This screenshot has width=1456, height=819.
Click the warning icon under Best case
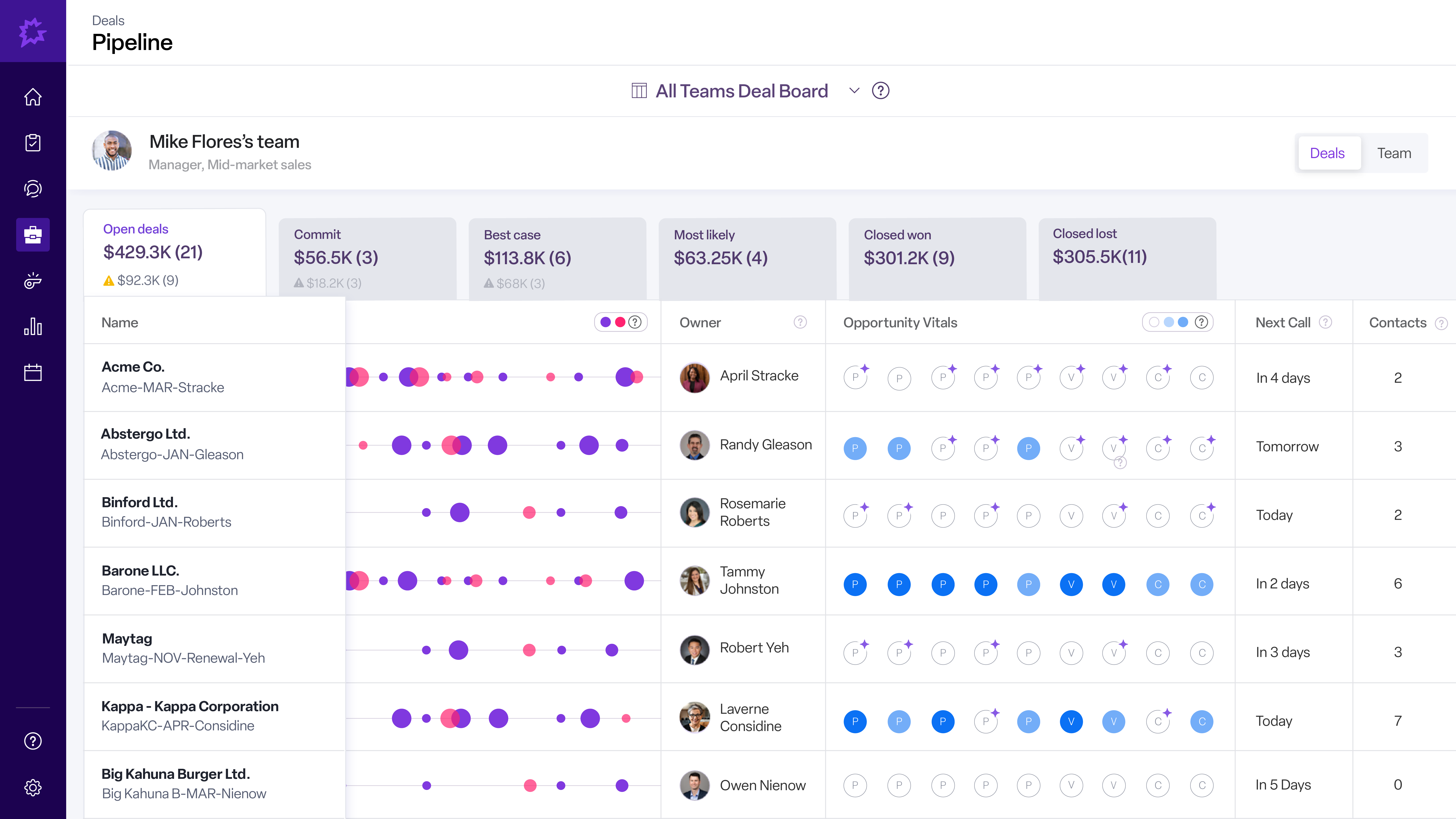(x=489, y=283)
